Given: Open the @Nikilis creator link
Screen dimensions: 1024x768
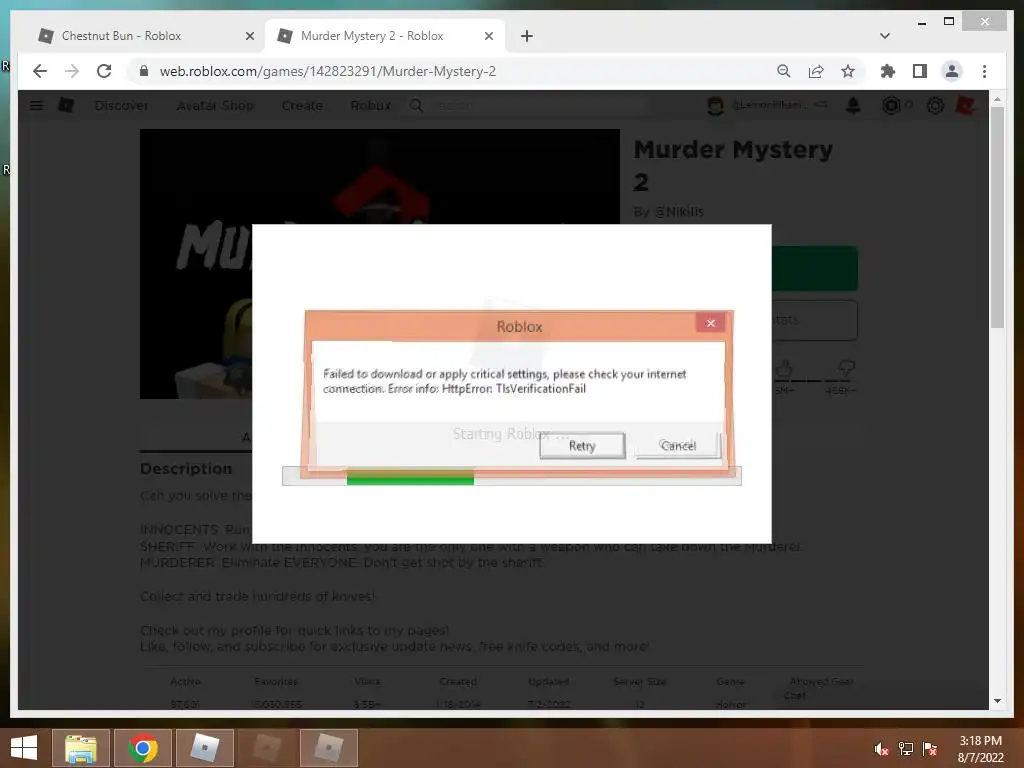Looking at the screenshot, I should pyautogui.click(x=679, y=212).
